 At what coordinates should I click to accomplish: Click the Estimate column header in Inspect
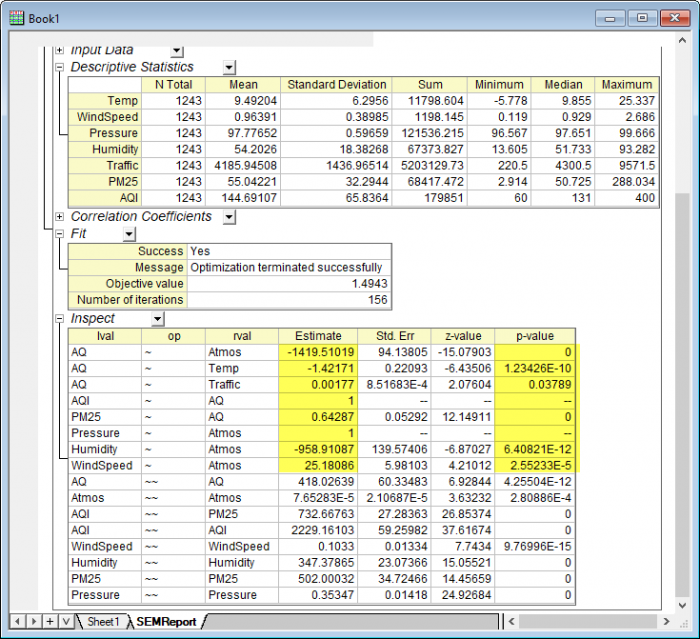coord(317,336)
